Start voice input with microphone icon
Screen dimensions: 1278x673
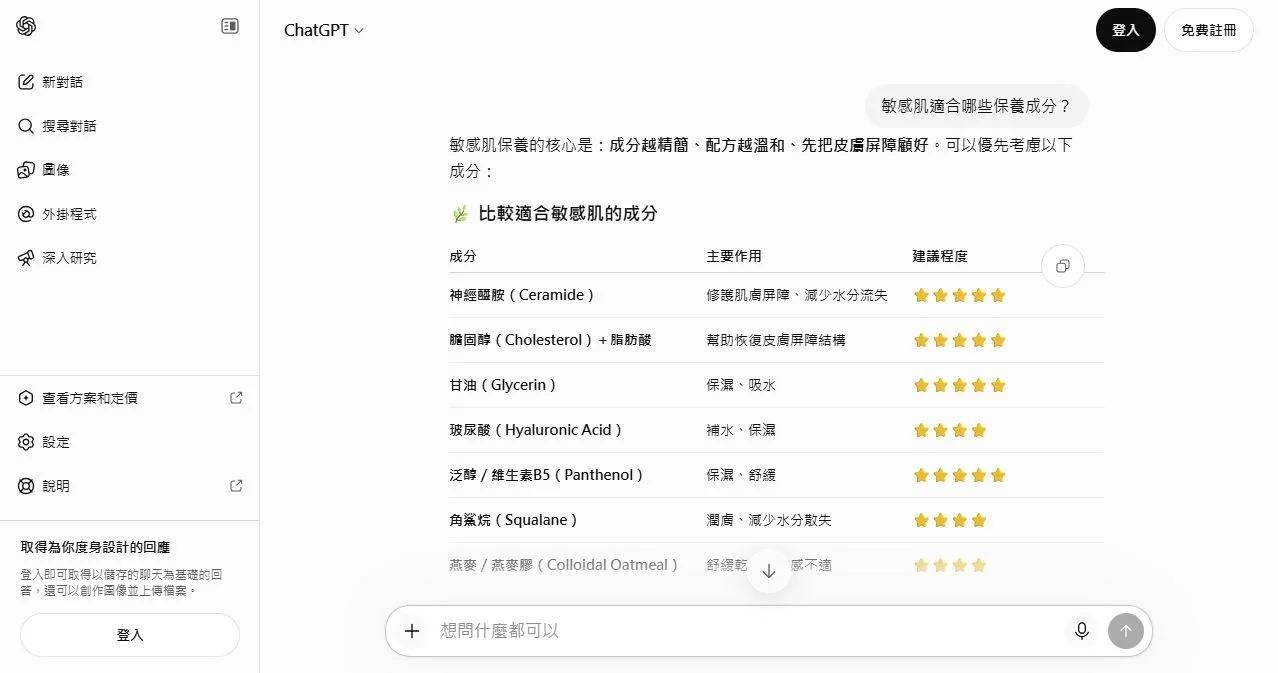1082,631
